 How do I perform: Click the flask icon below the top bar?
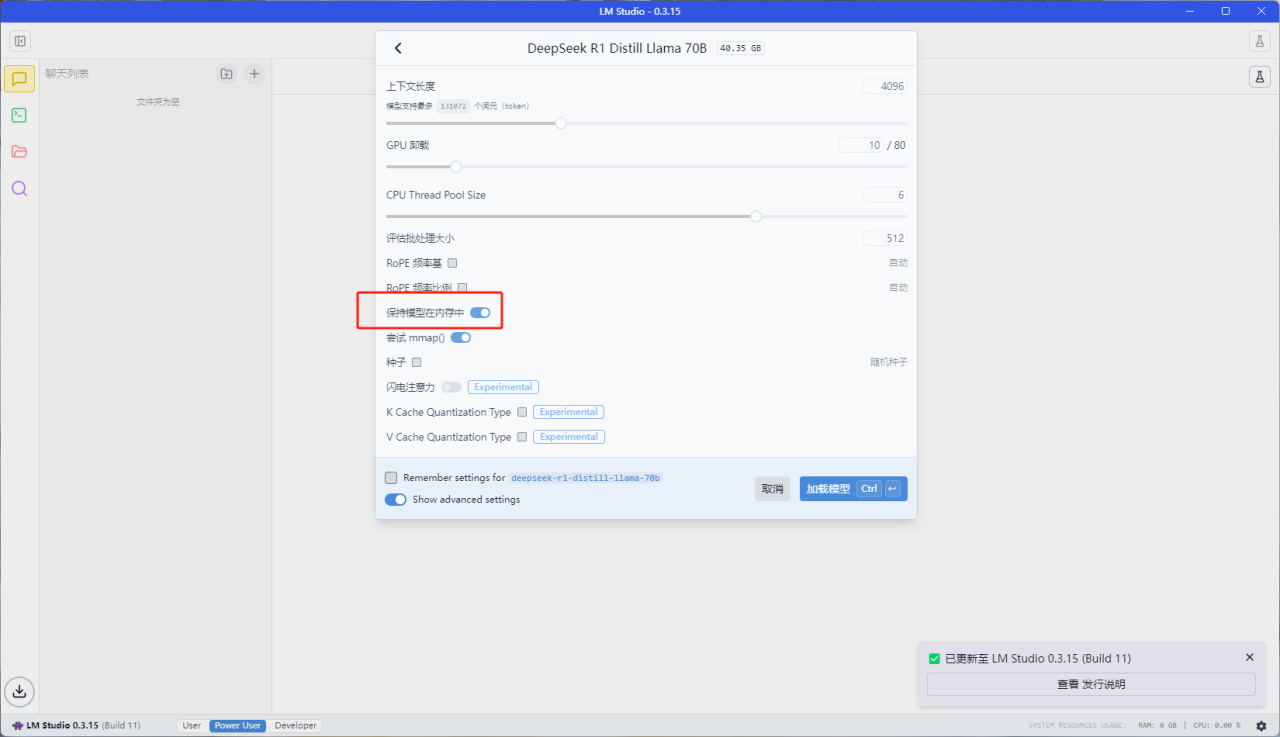tap(1259, 77)
